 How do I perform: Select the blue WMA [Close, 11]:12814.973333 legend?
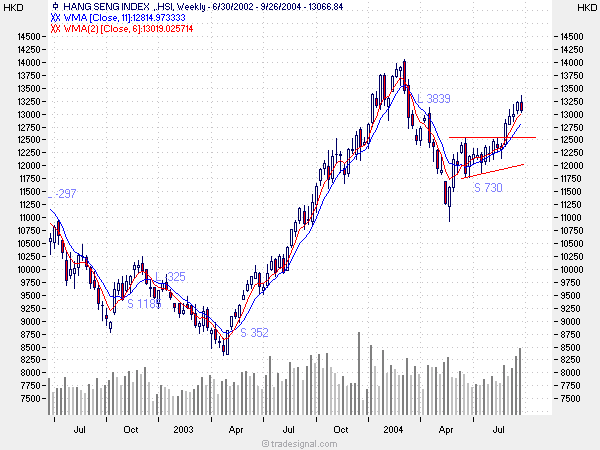[124, 18]
